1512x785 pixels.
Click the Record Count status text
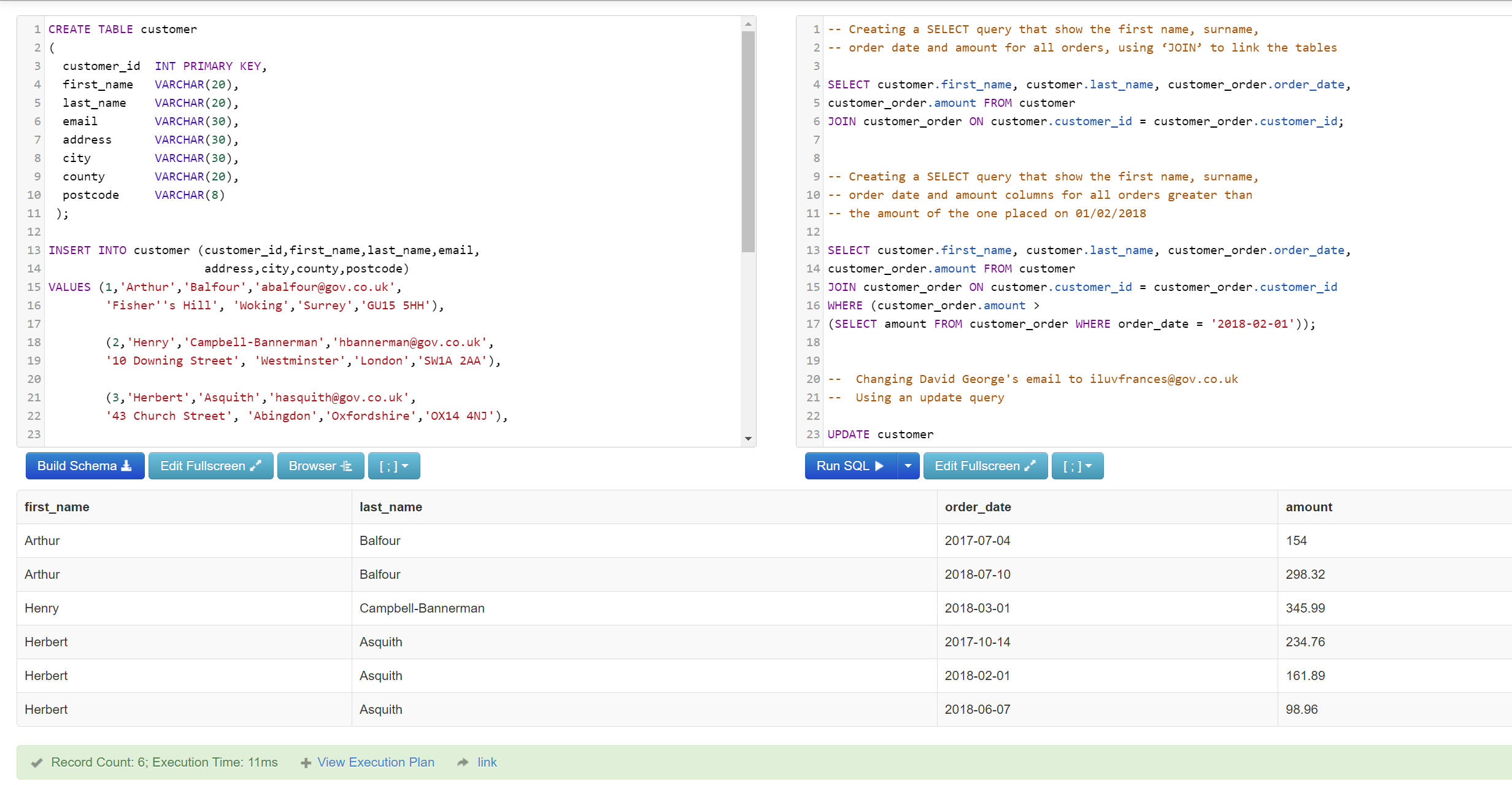(x=164, y=762)
